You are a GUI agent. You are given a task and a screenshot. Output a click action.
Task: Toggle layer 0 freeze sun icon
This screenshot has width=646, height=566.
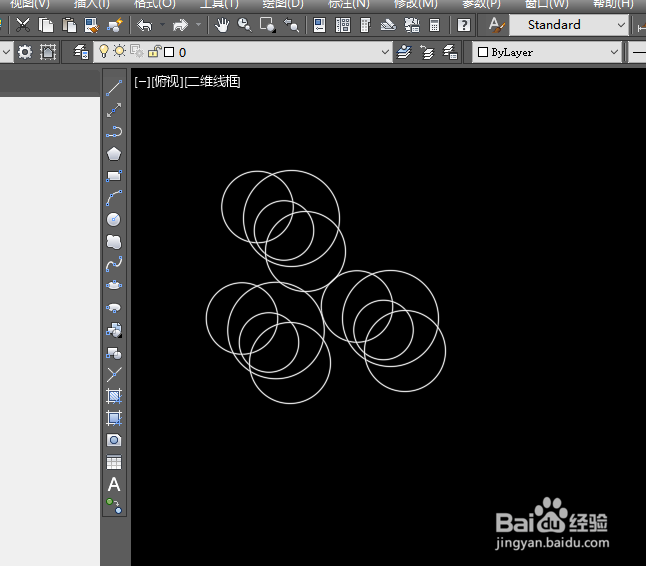[119, 51]
